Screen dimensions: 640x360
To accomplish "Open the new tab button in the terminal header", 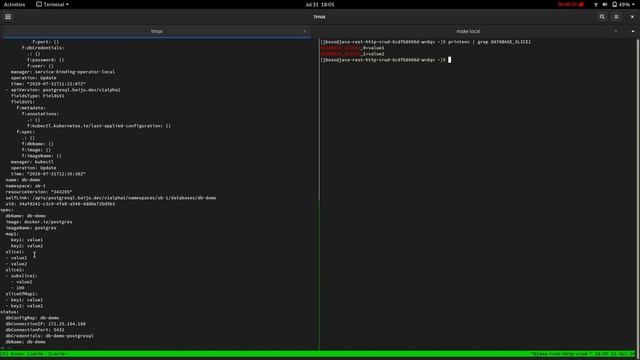I will click(8, 17).
